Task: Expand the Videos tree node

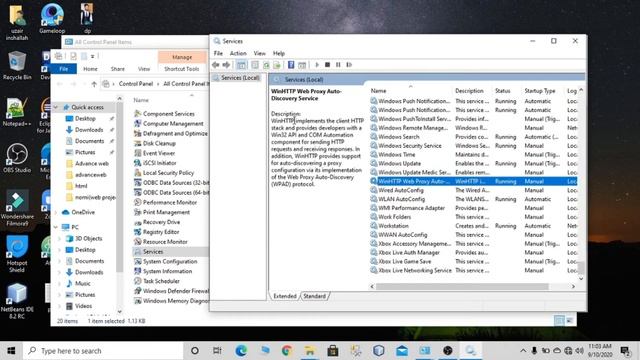Action: pos(60,306)
